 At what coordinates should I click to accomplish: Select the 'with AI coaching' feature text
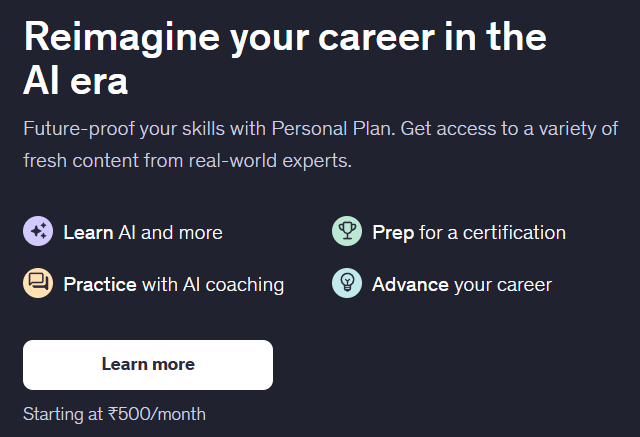coord(213,285)
